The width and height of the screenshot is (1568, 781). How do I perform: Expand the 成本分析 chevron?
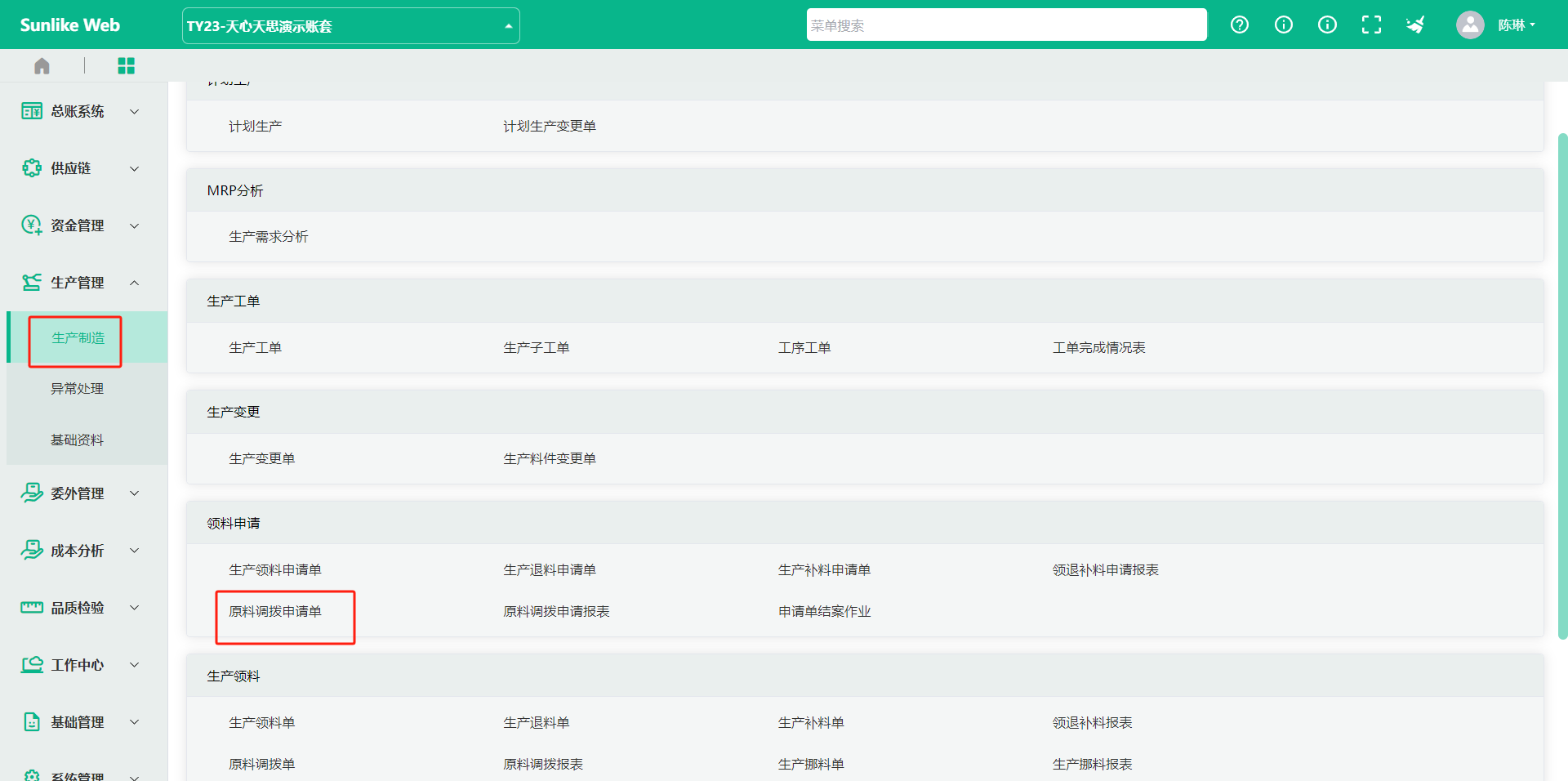(135, 551)
